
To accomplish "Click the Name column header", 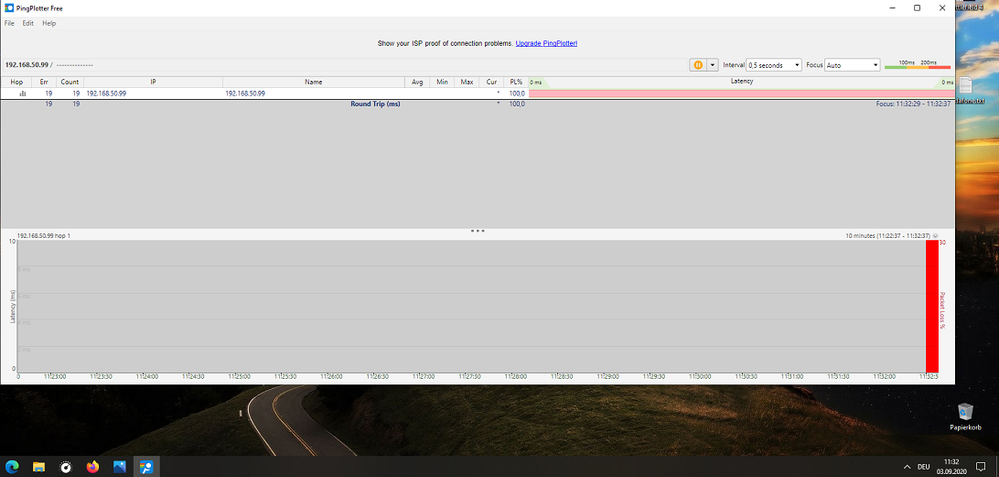I will [313, 82].
